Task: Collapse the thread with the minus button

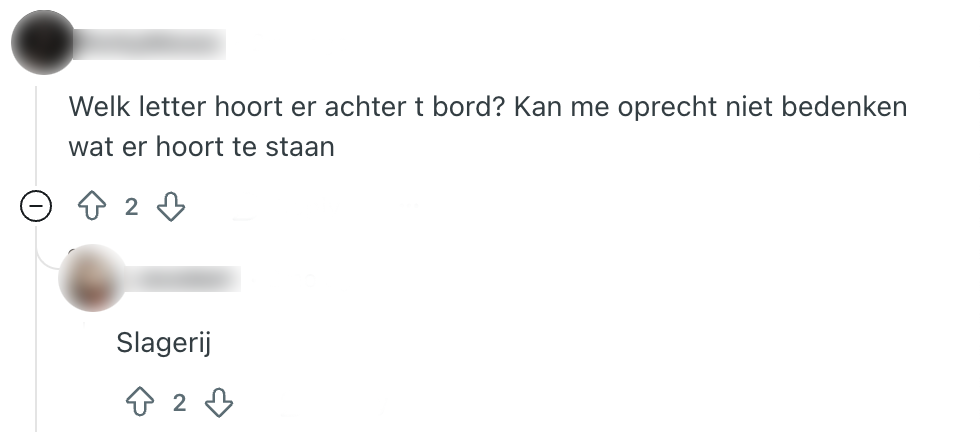Action: click(37, 207)
